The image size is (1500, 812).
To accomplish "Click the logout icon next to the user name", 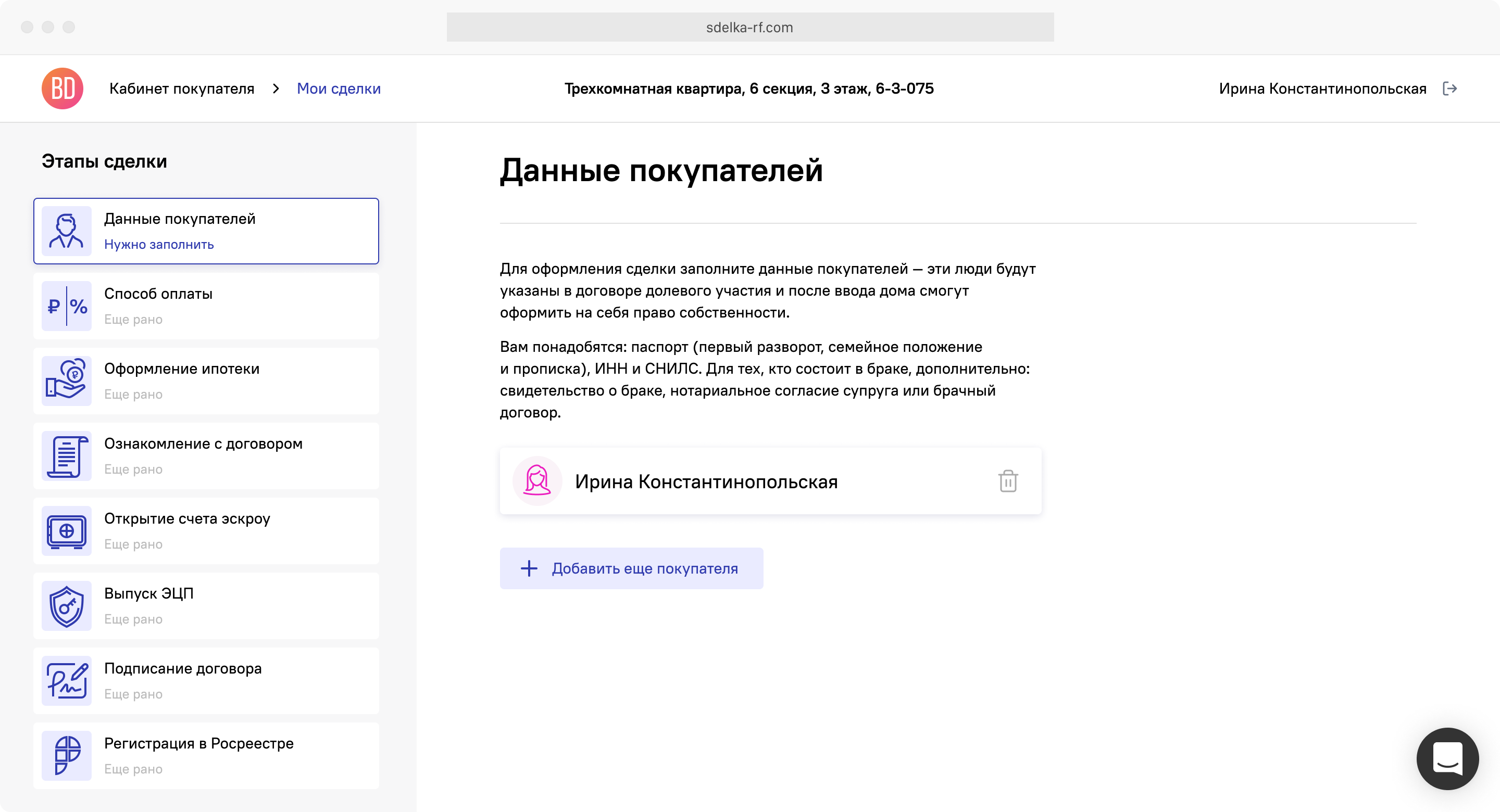I will (x=1450, y=88).
